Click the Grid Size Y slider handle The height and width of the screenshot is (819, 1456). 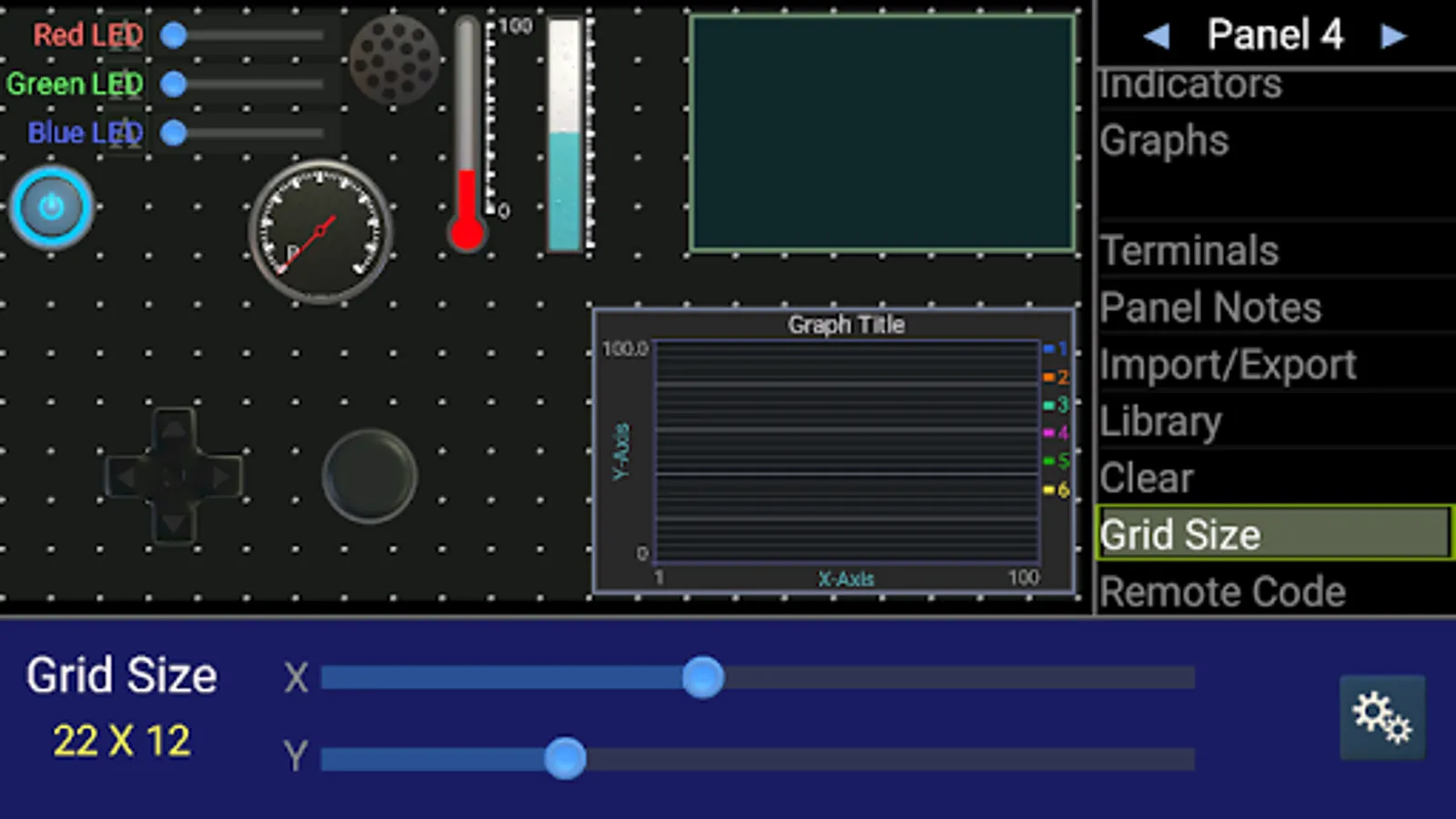565,758
